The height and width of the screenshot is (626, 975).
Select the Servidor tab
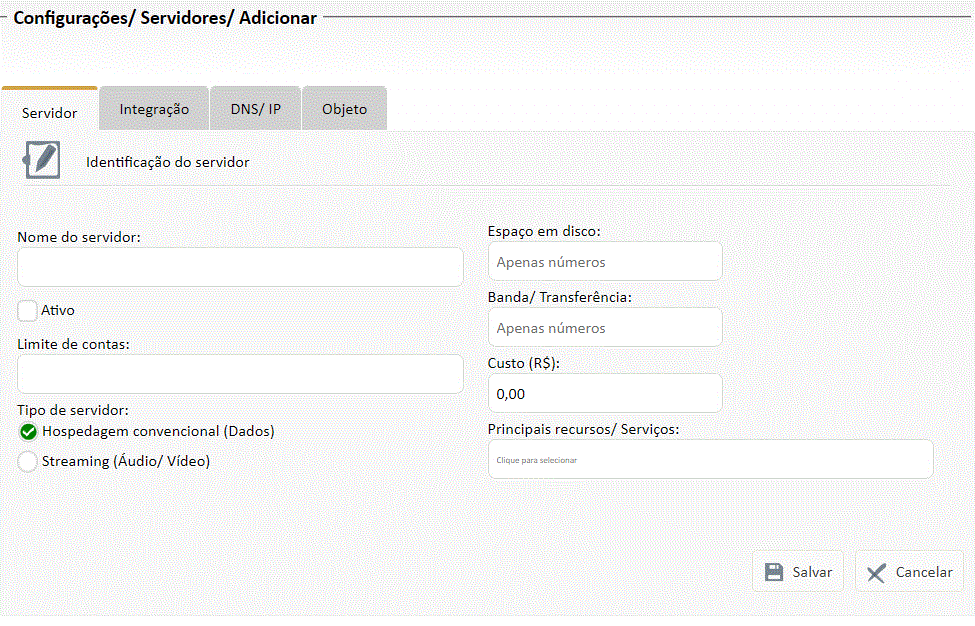point(50,112)
